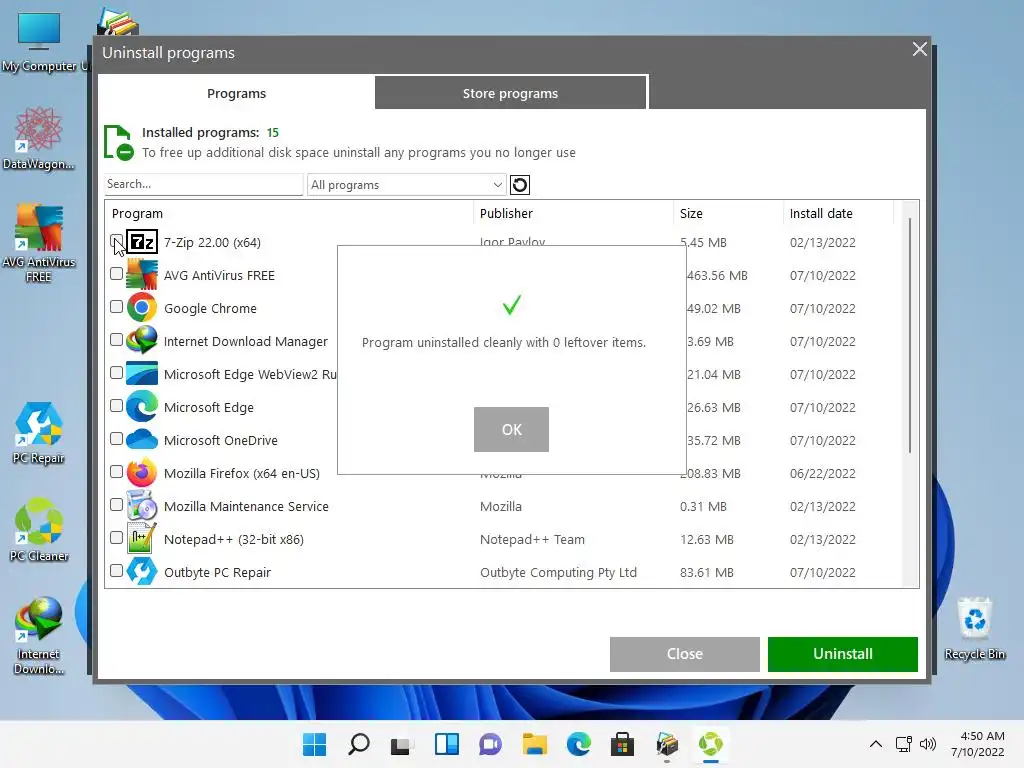Image resolution: width=1024 pixels, height=768 pixels.
Task: Click Outbyte Computing Pty Ltd publisher cell
Action: 558,572
